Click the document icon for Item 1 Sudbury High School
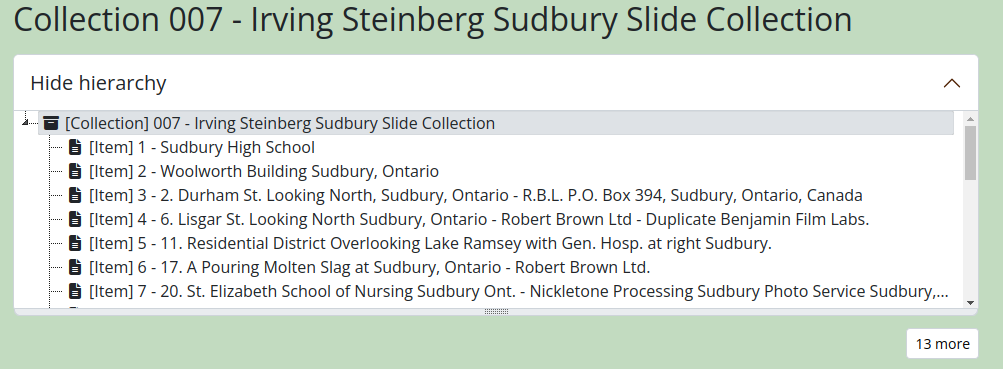The height and width of the screenshot is (369, 1003). tap(75, 148)
